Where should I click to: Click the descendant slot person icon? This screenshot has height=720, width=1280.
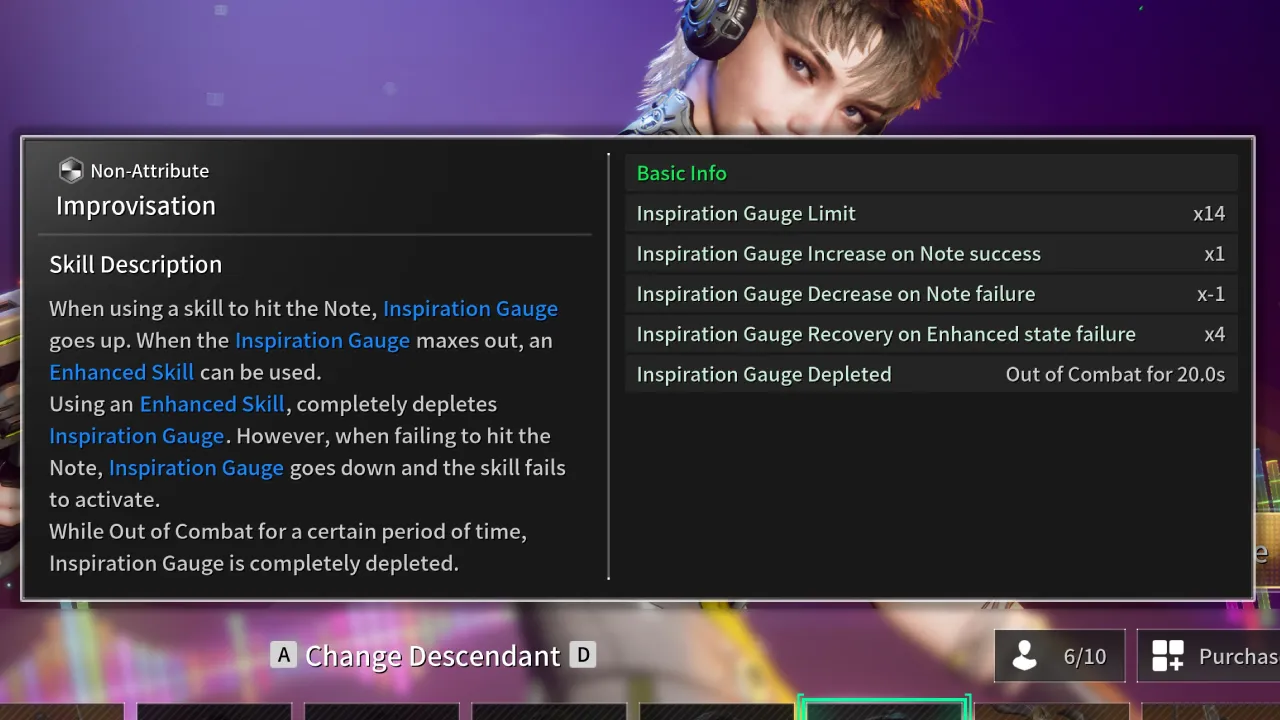pyautogui.click(x=1024, y=656)
